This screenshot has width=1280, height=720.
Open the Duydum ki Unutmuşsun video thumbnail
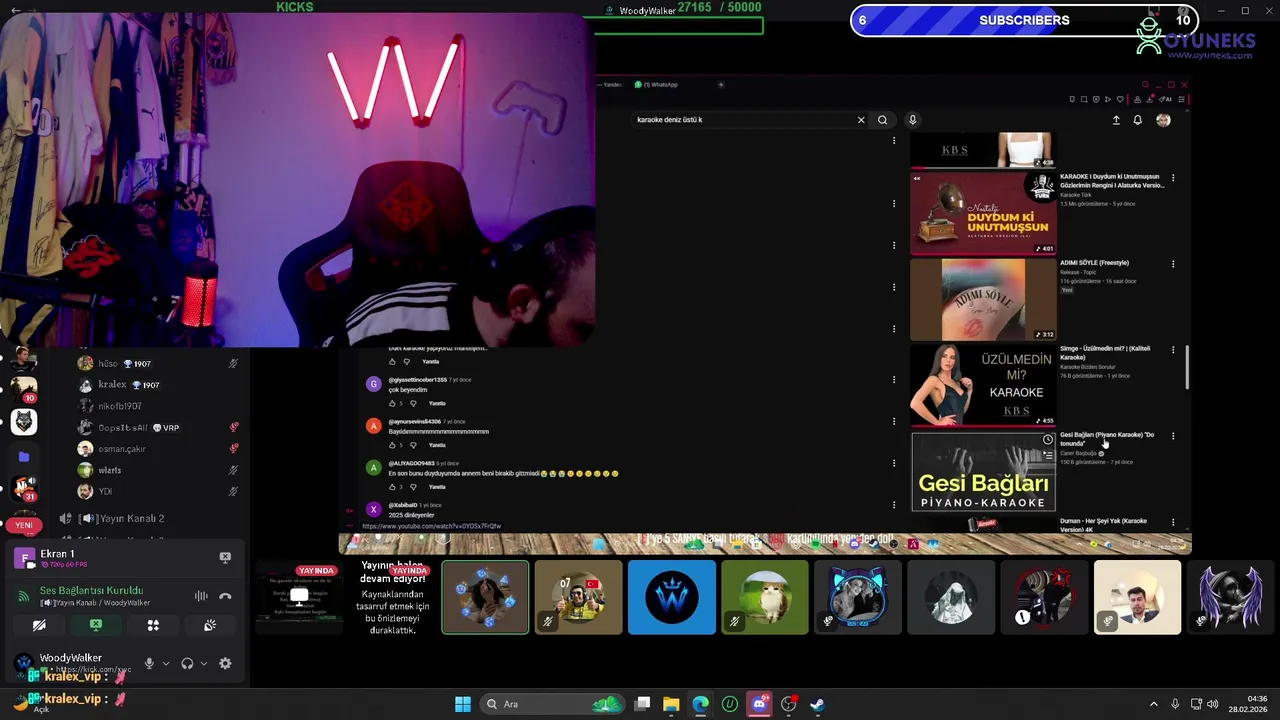tap(983, 214)
